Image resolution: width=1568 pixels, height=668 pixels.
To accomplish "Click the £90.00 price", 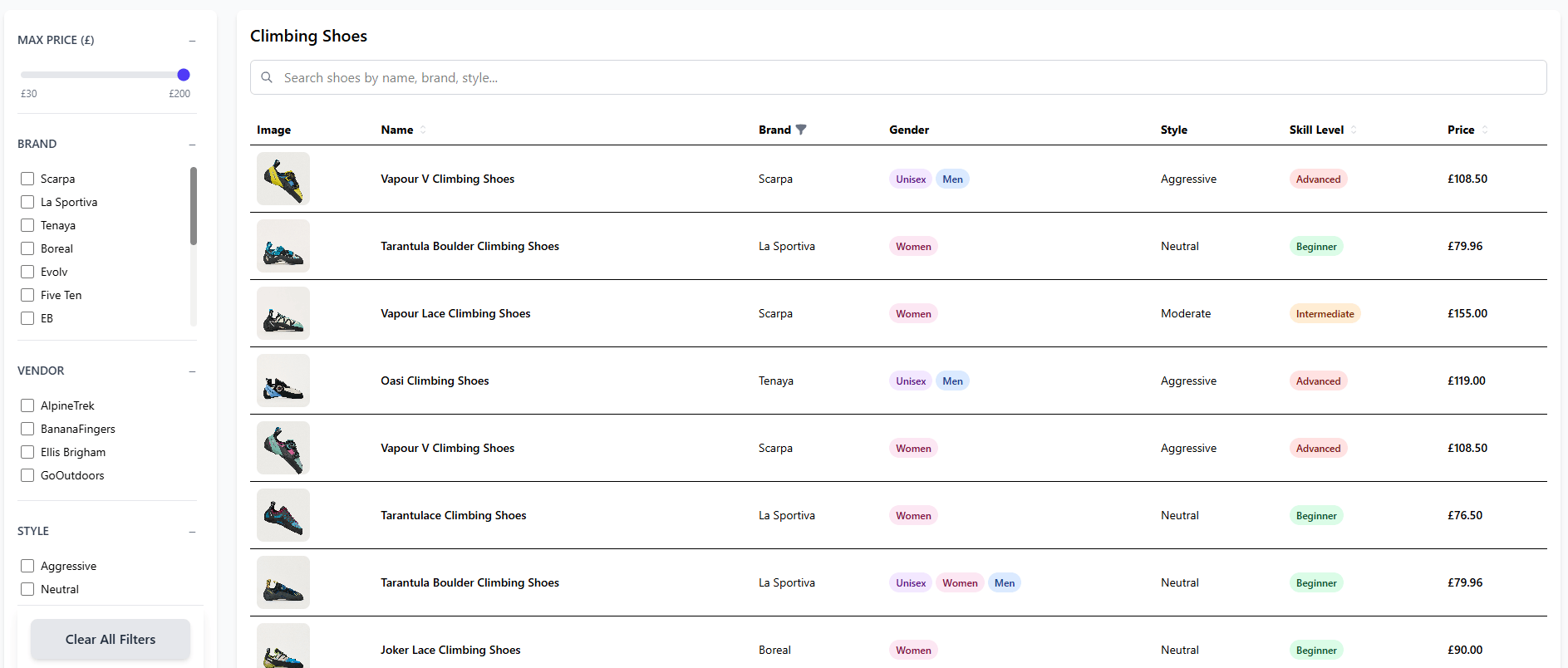I will (x=1465, y=650).
